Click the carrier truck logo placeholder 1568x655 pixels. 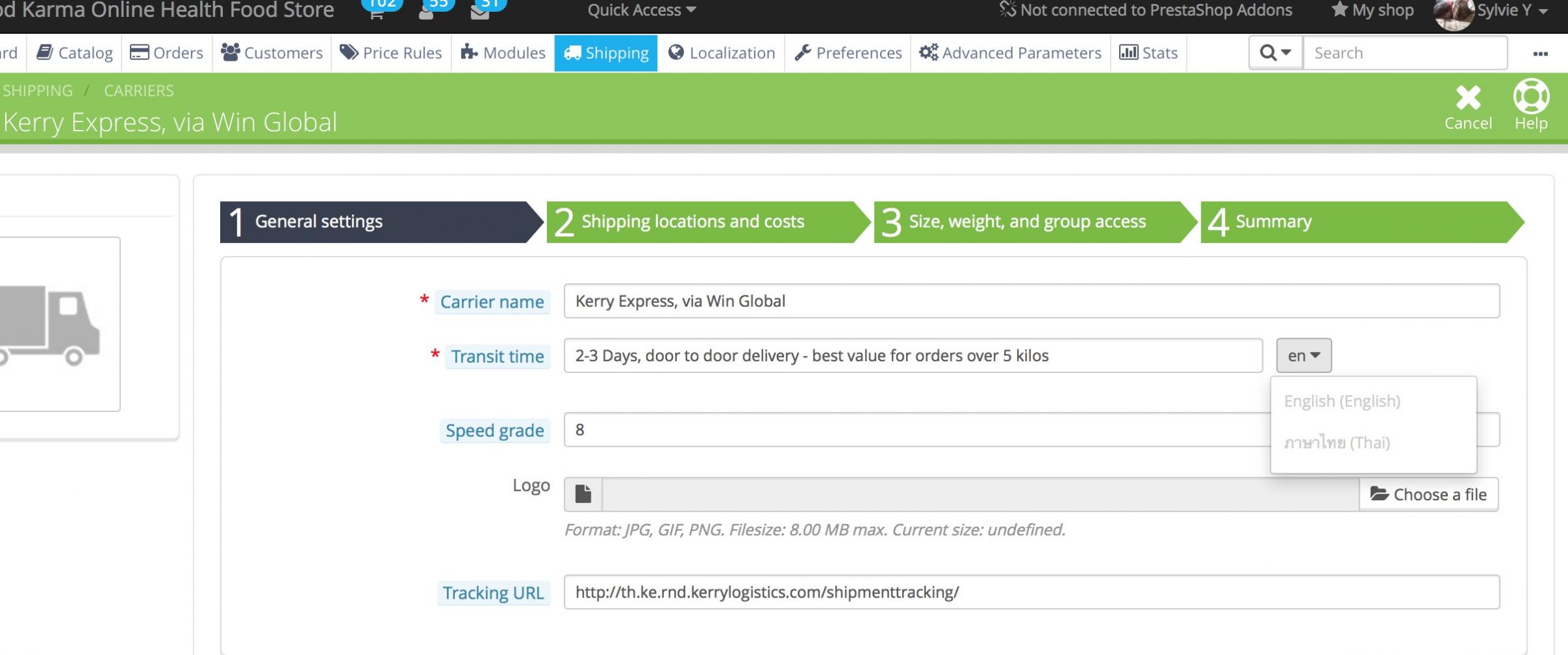point(51,325)
